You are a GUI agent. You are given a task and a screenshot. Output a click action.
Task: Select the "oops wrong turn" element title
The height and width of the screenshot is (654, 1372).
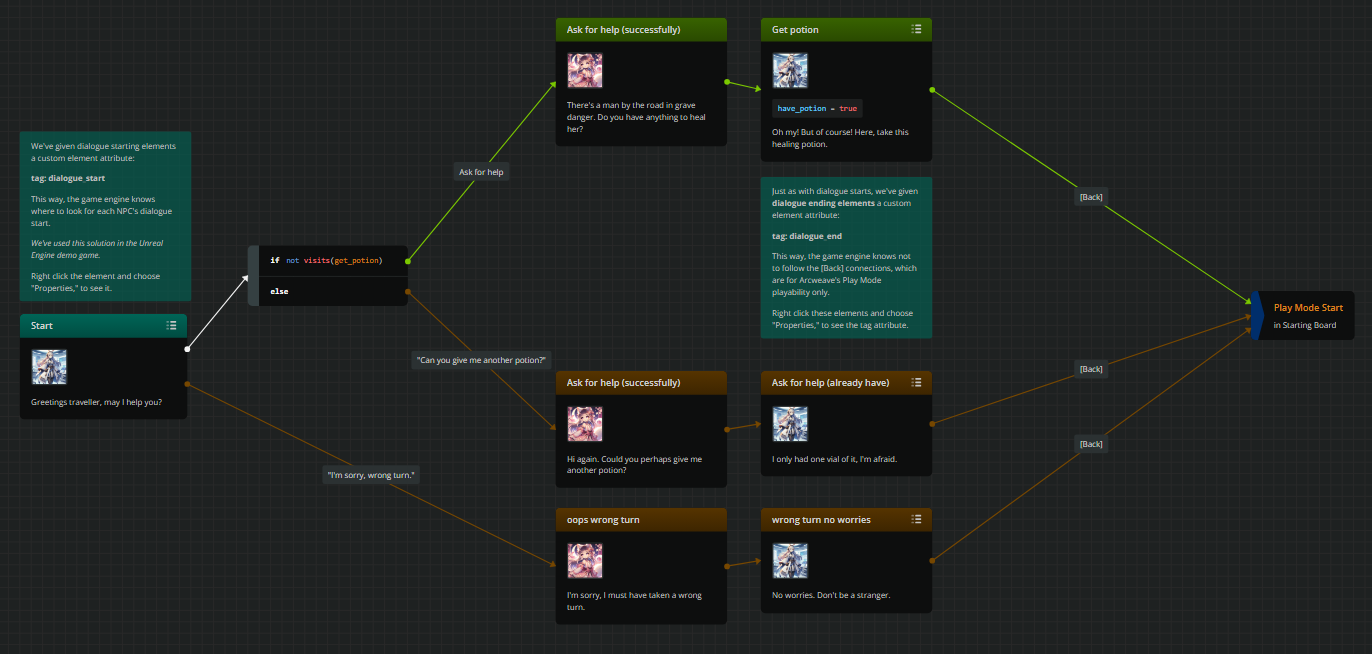[x=603, y=520]
